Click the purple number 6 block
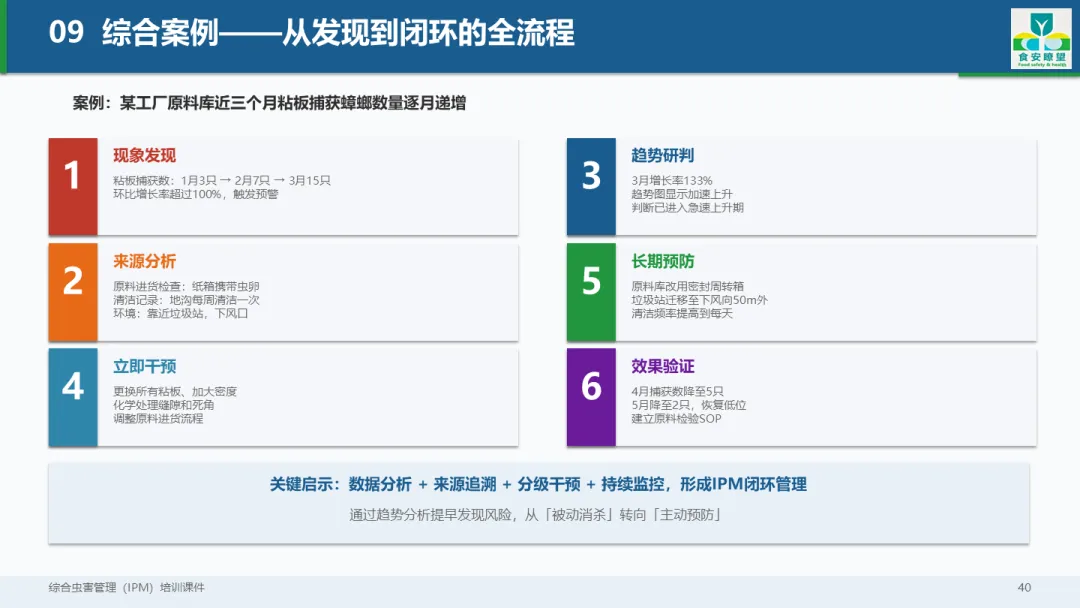1080x608 pixels. point(591,397)
